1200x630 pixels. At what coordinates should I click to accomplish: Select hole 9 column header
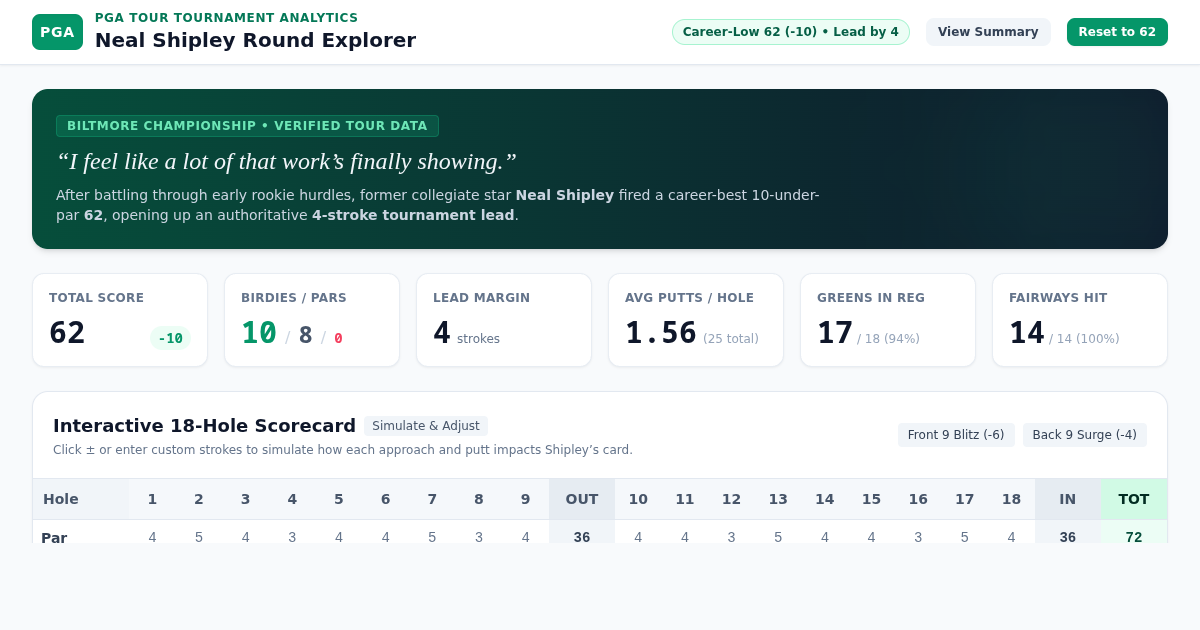point(525,499)
